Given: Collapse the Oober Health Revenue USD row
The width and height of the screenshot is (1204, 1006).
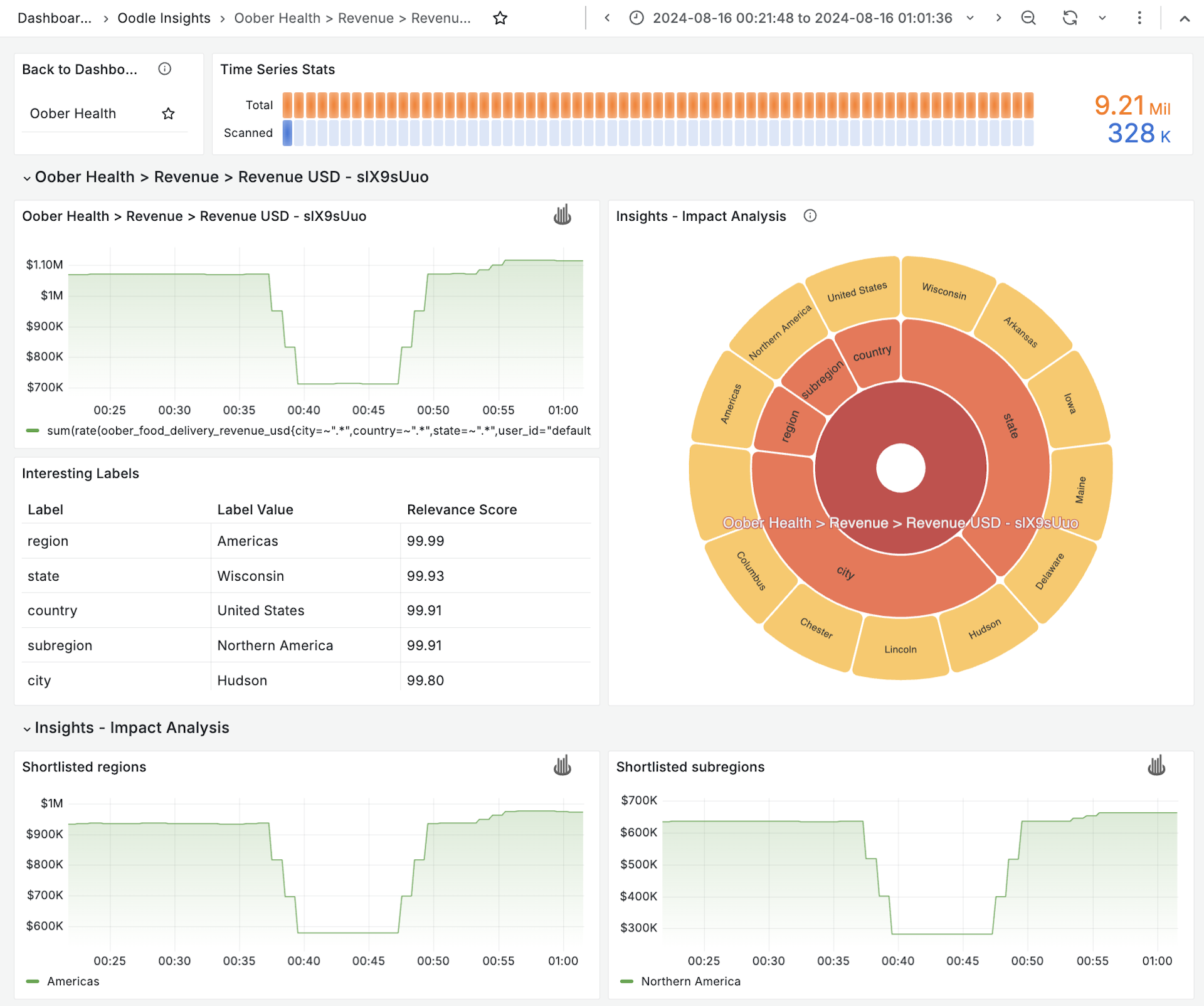Looking at the screenshot, I should (27, 178).
